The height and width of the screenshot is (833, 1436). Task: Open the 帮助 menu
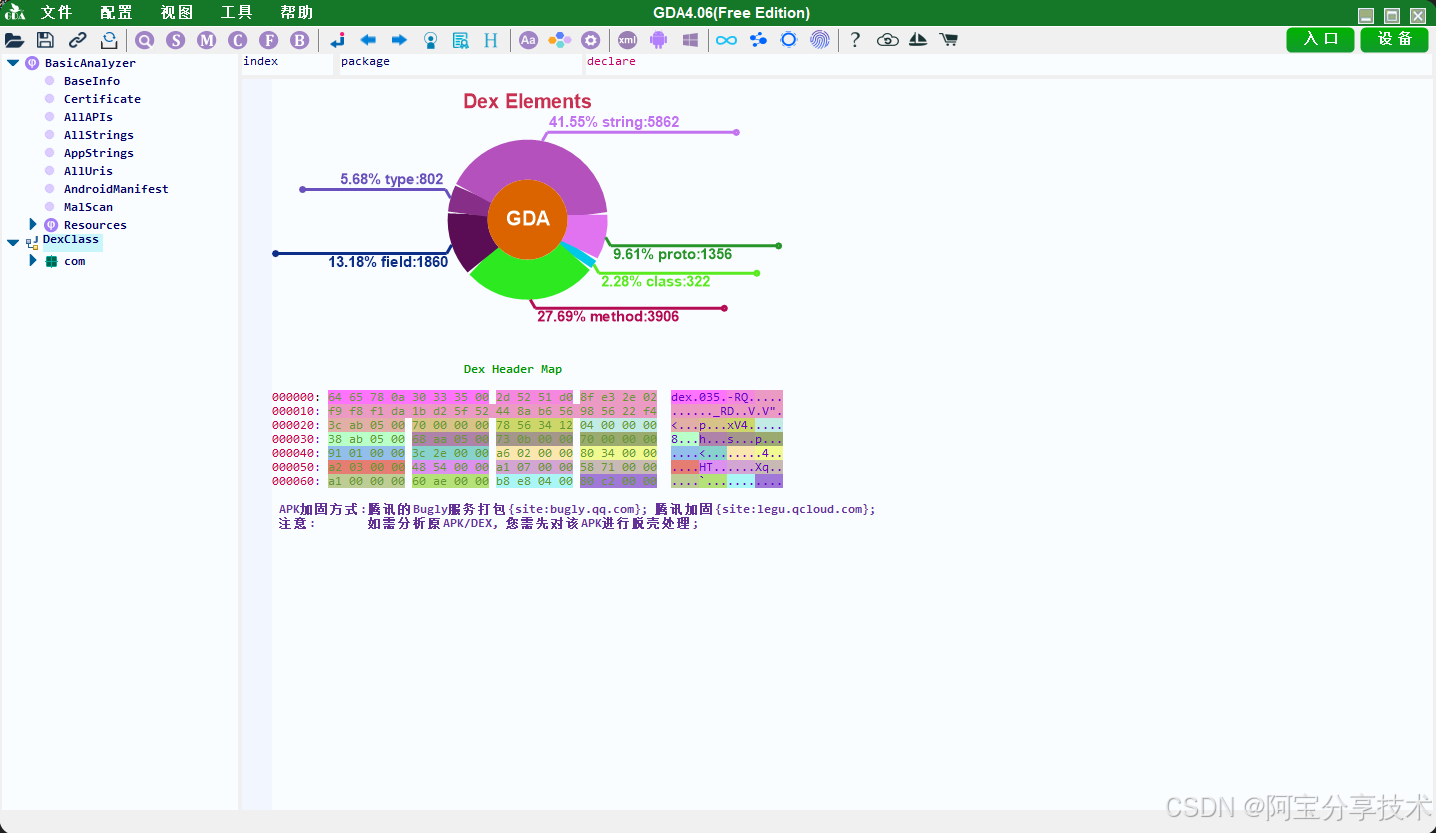click(296, 13)
